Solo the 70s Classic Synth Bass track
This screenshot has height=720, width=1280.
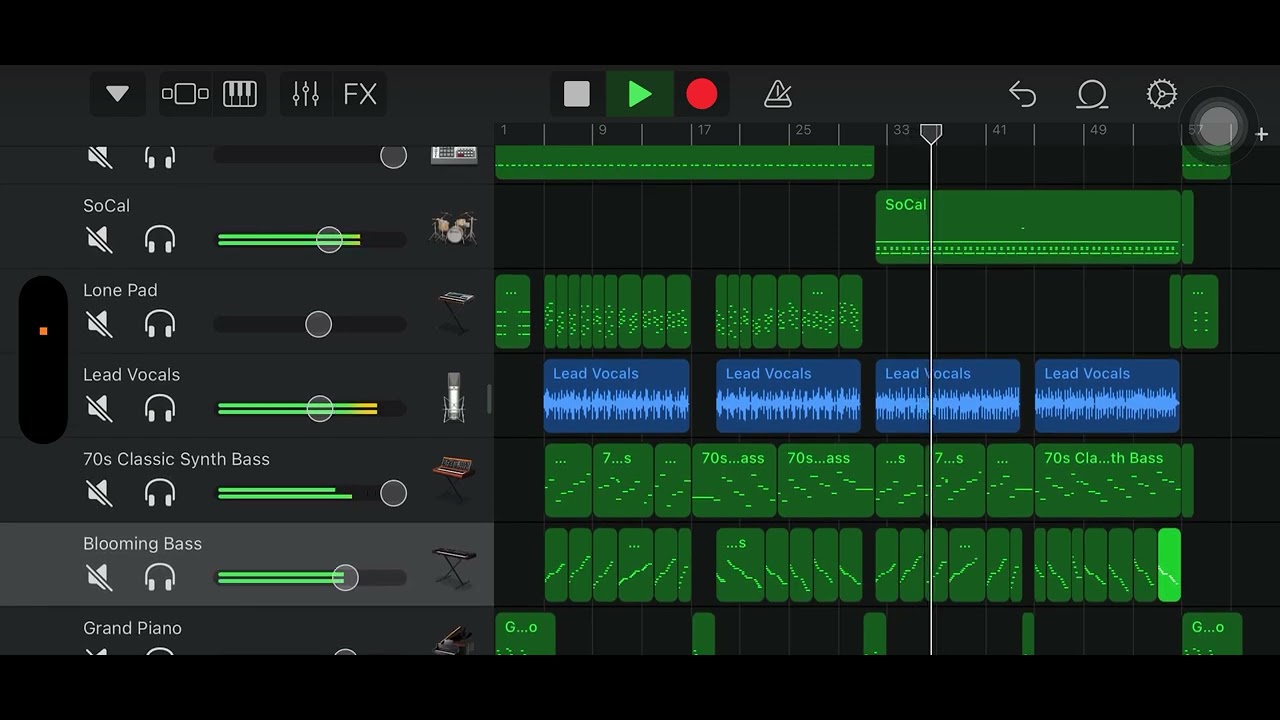[160, 493]
